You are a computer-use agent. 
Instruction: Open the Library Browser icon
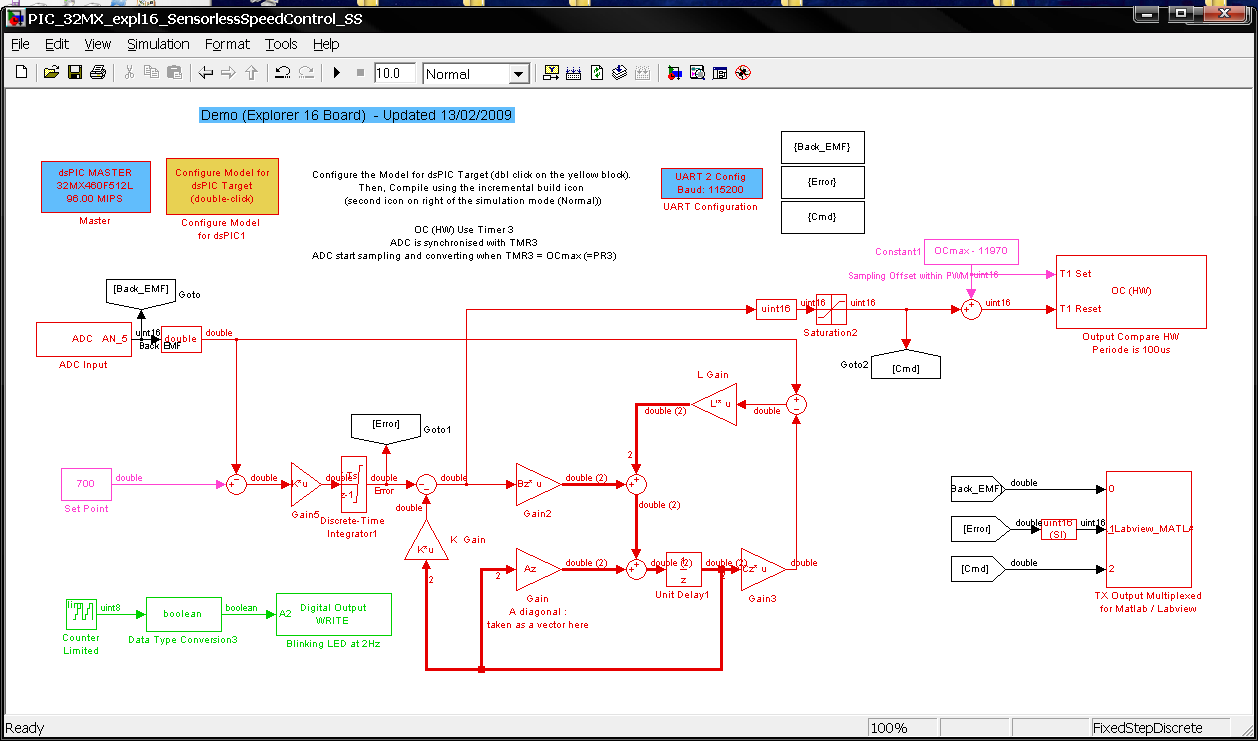point(674,73)
